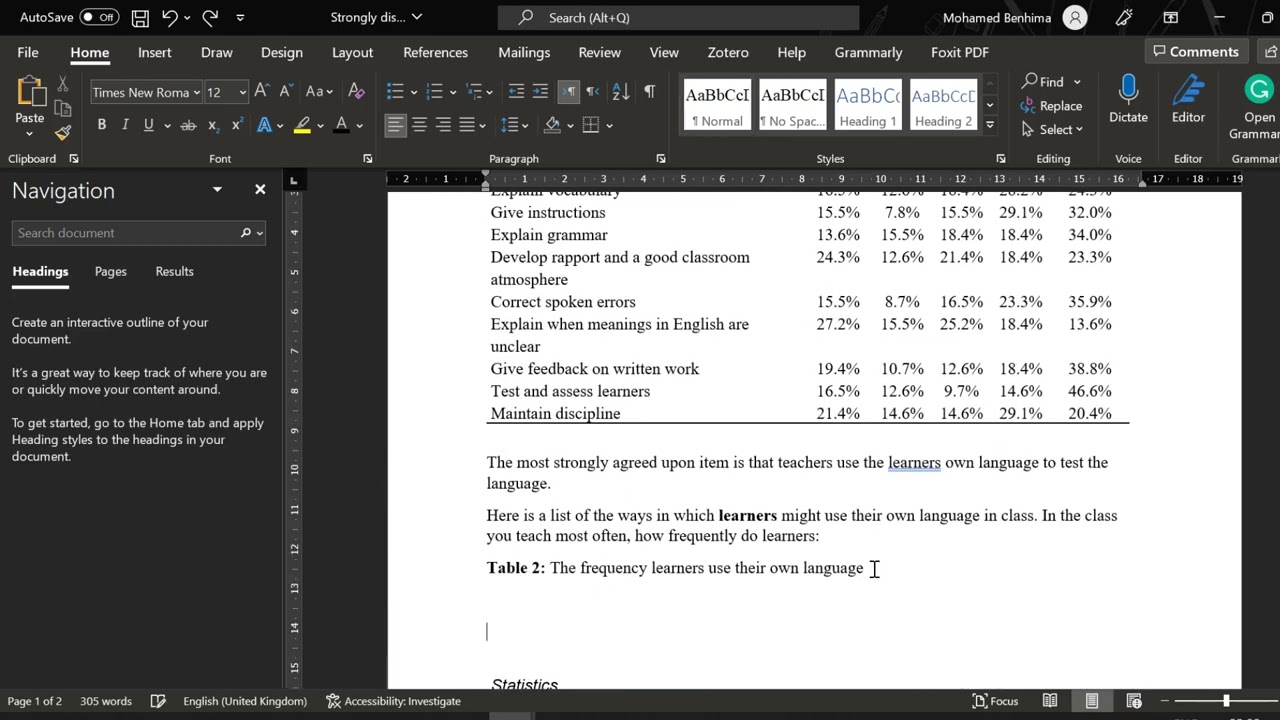Apply subscript formatting
The height and width of the screenshot is (720, 1280).
pyautogui.click(x=213, y=125)
